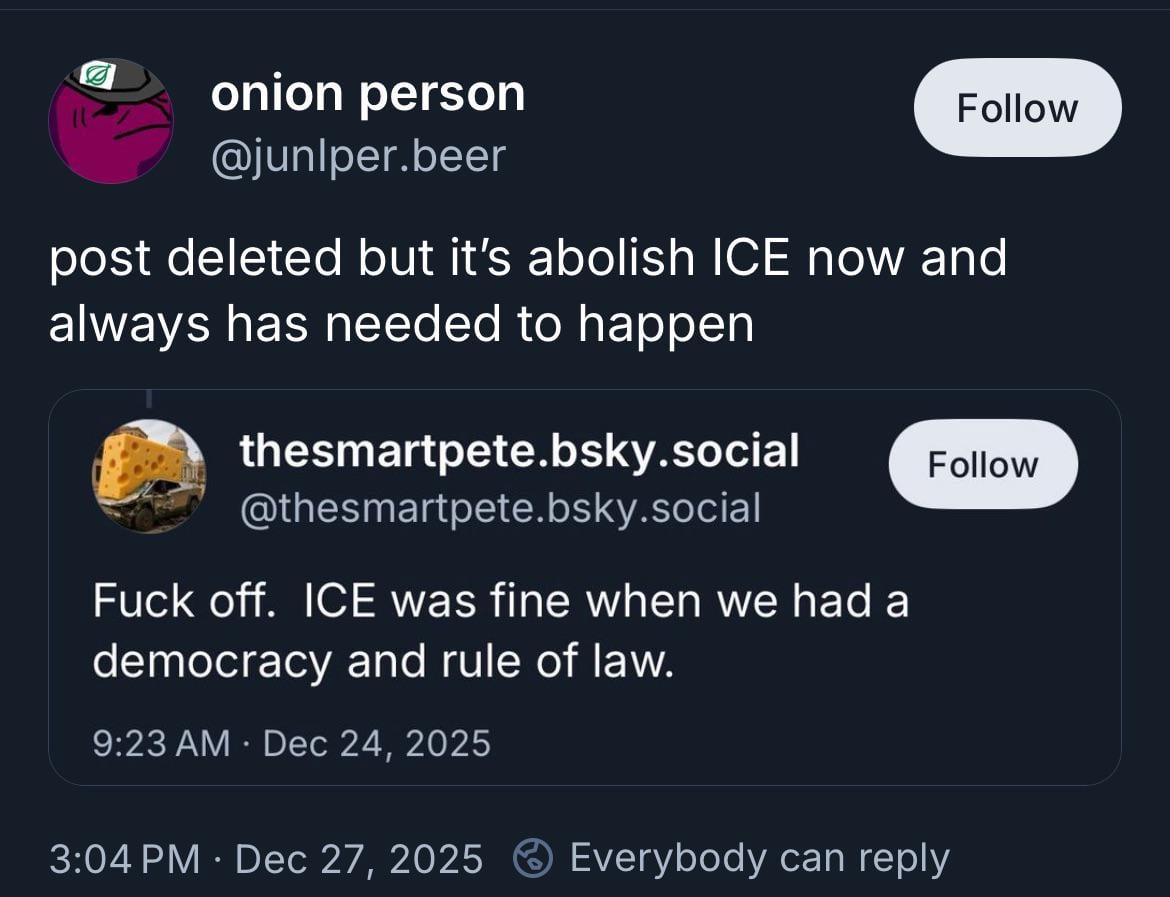This screenshot has width=1170, height=897.
Task: Open quoted post text about democracy
Action: pos(500,631)
